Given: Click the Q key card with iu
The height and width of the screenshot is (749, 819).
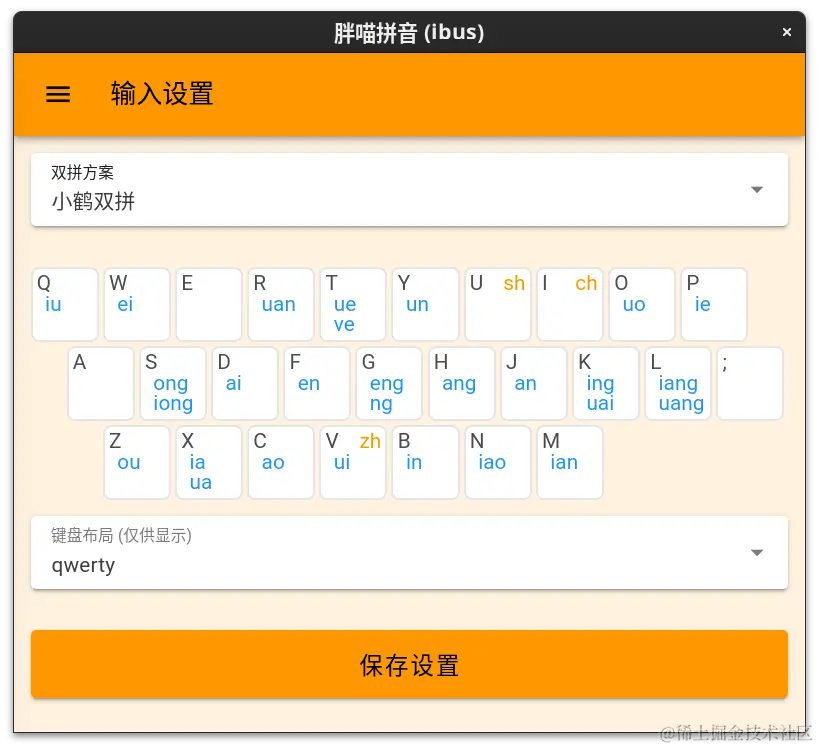Looking at the screenshot, I should click(65, 305).
